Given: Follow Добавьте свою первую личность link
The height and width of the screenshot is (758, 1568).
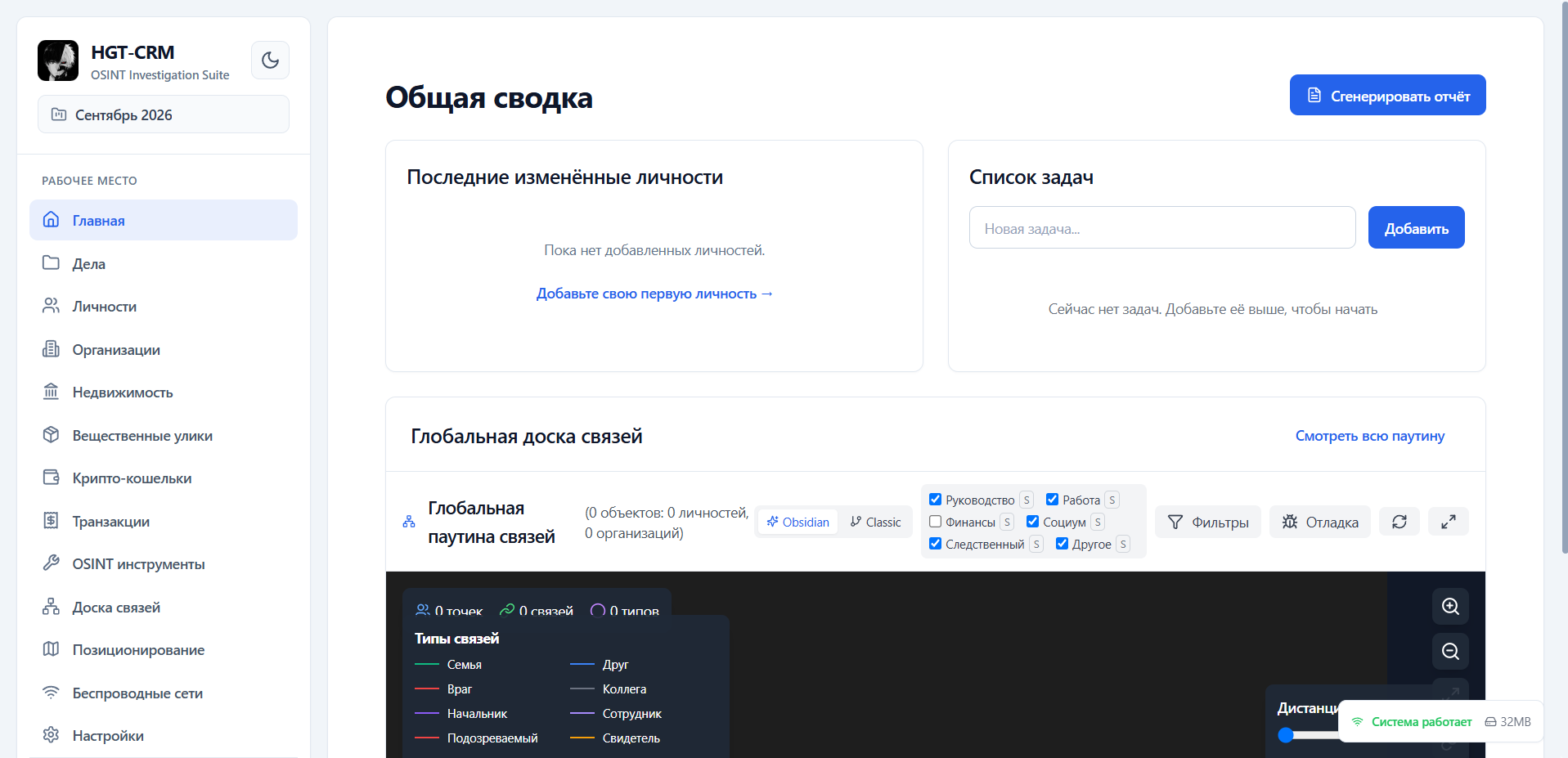Looking at the screenshot, I should pos(654,294).
